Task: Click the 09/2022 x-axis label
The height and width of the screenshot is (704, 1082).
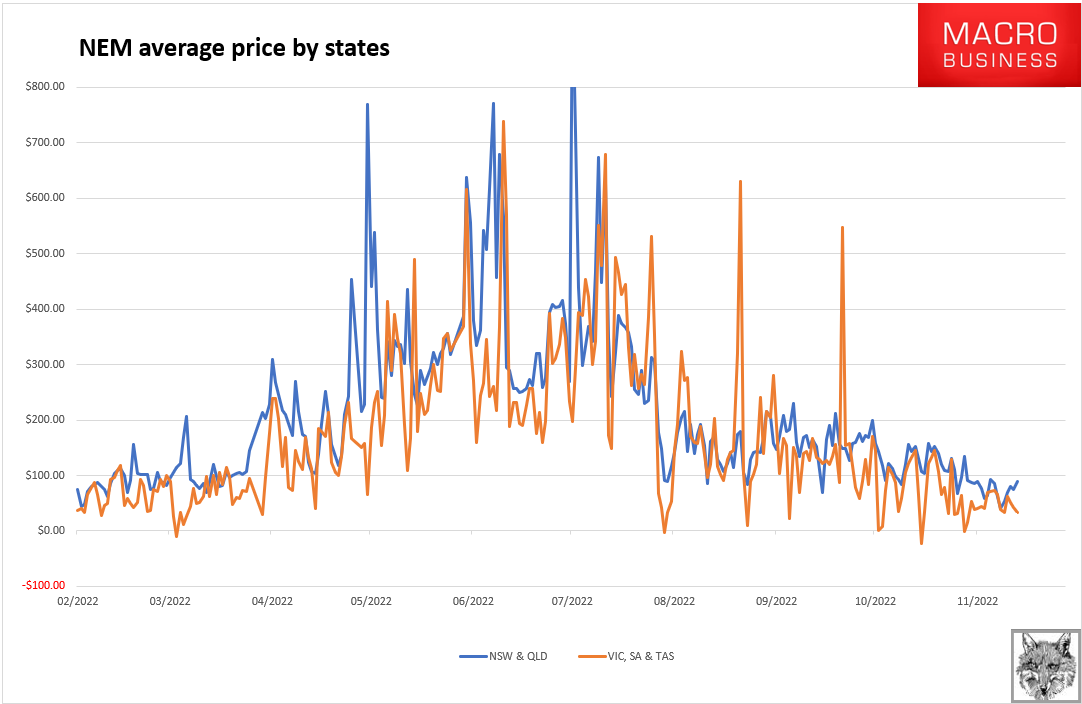Action: (x=776, y=601)
